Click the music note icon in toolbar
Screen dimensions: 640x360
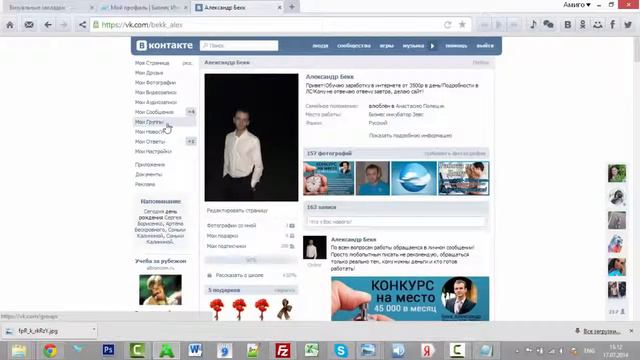point(533,24)
